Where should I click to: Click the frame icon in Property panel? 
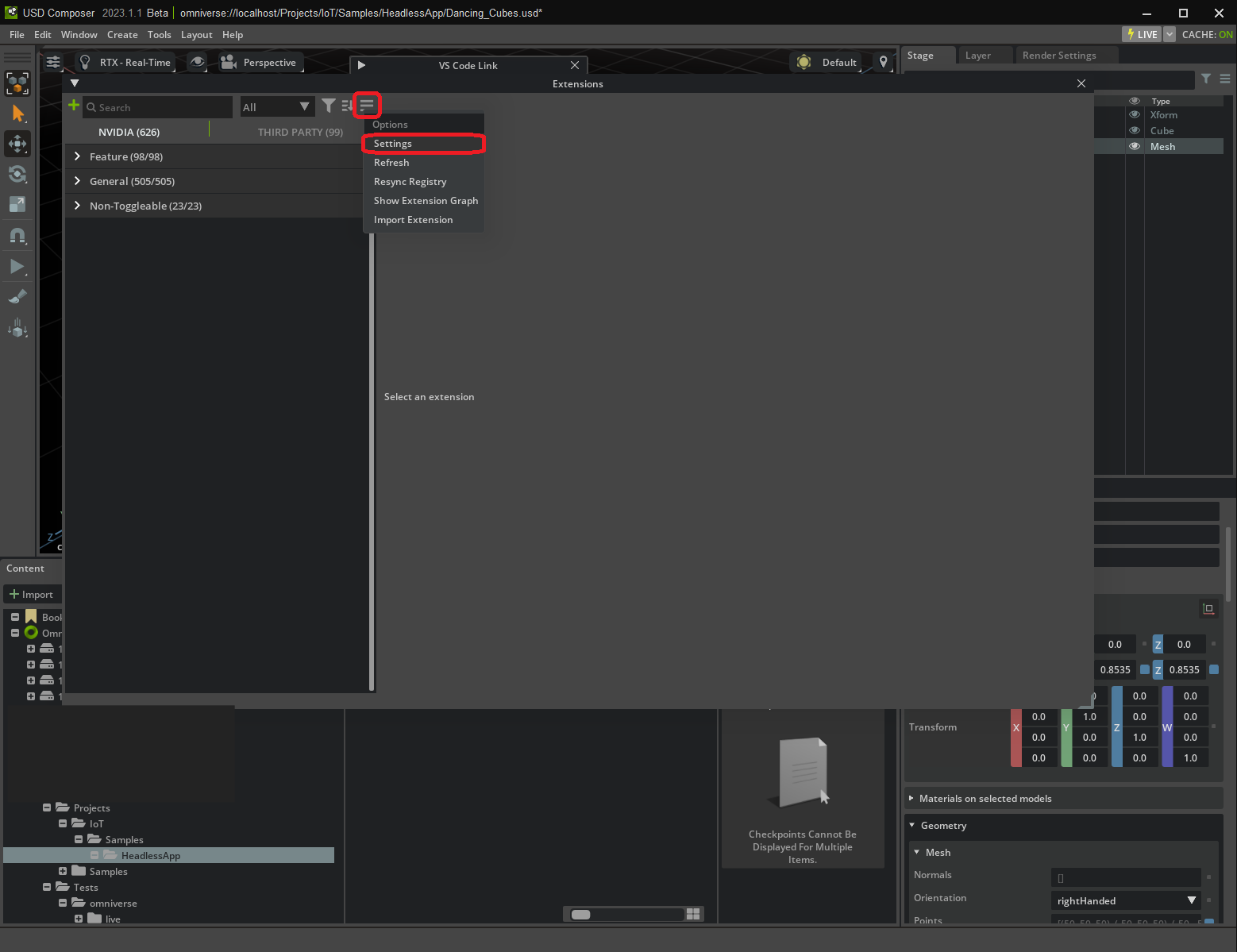(x=1208, y=609)
